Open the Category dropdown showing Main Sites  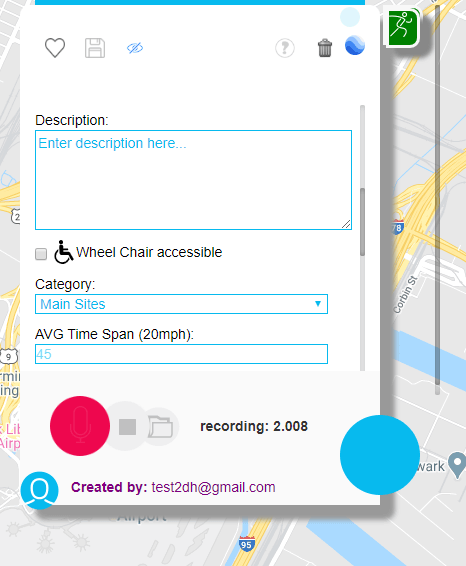click(182, 304)
